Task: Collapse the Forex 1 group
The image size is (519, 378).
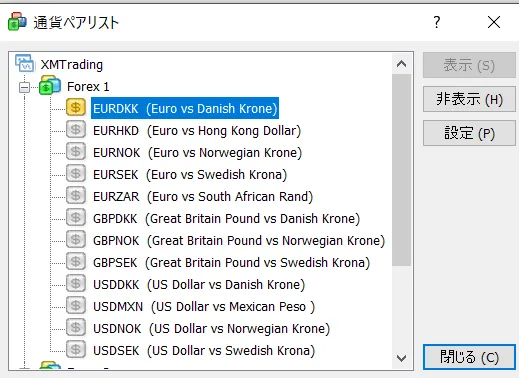Action: [24, 88]
